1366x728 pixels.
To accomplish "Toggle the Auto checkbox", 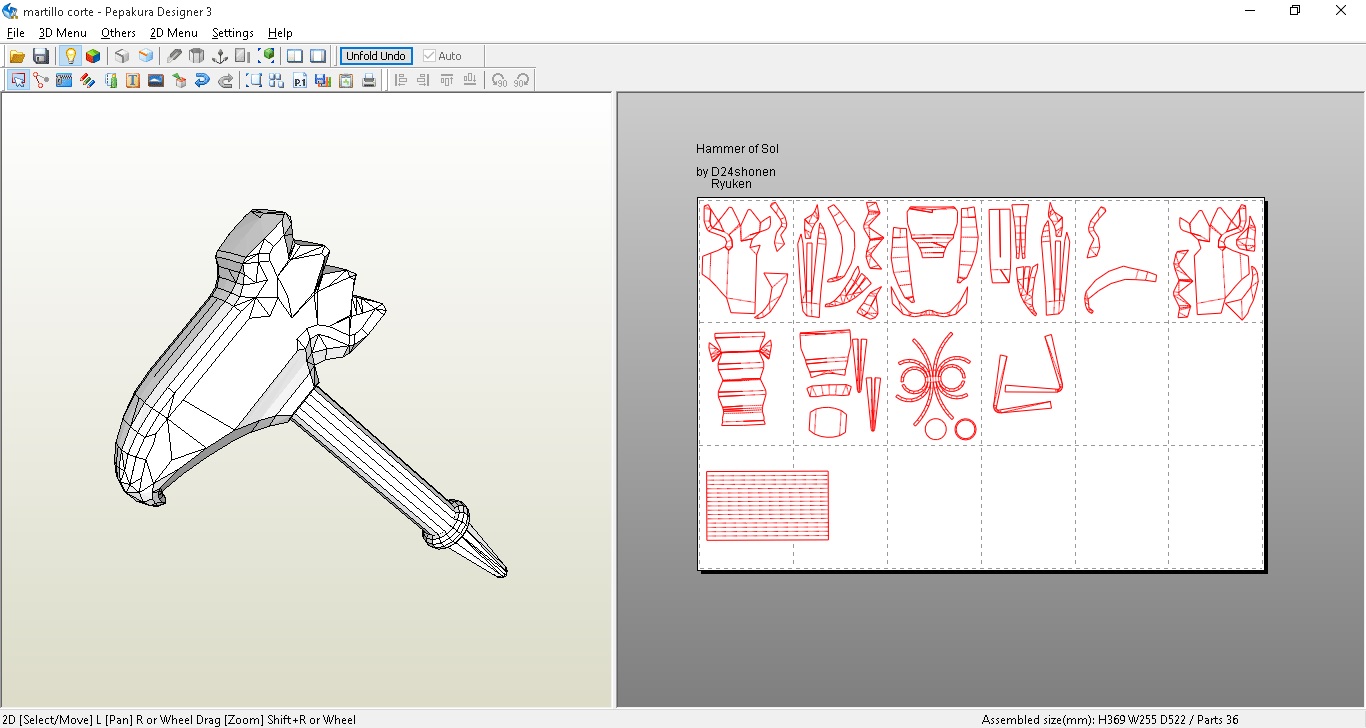I will (442, 56).
